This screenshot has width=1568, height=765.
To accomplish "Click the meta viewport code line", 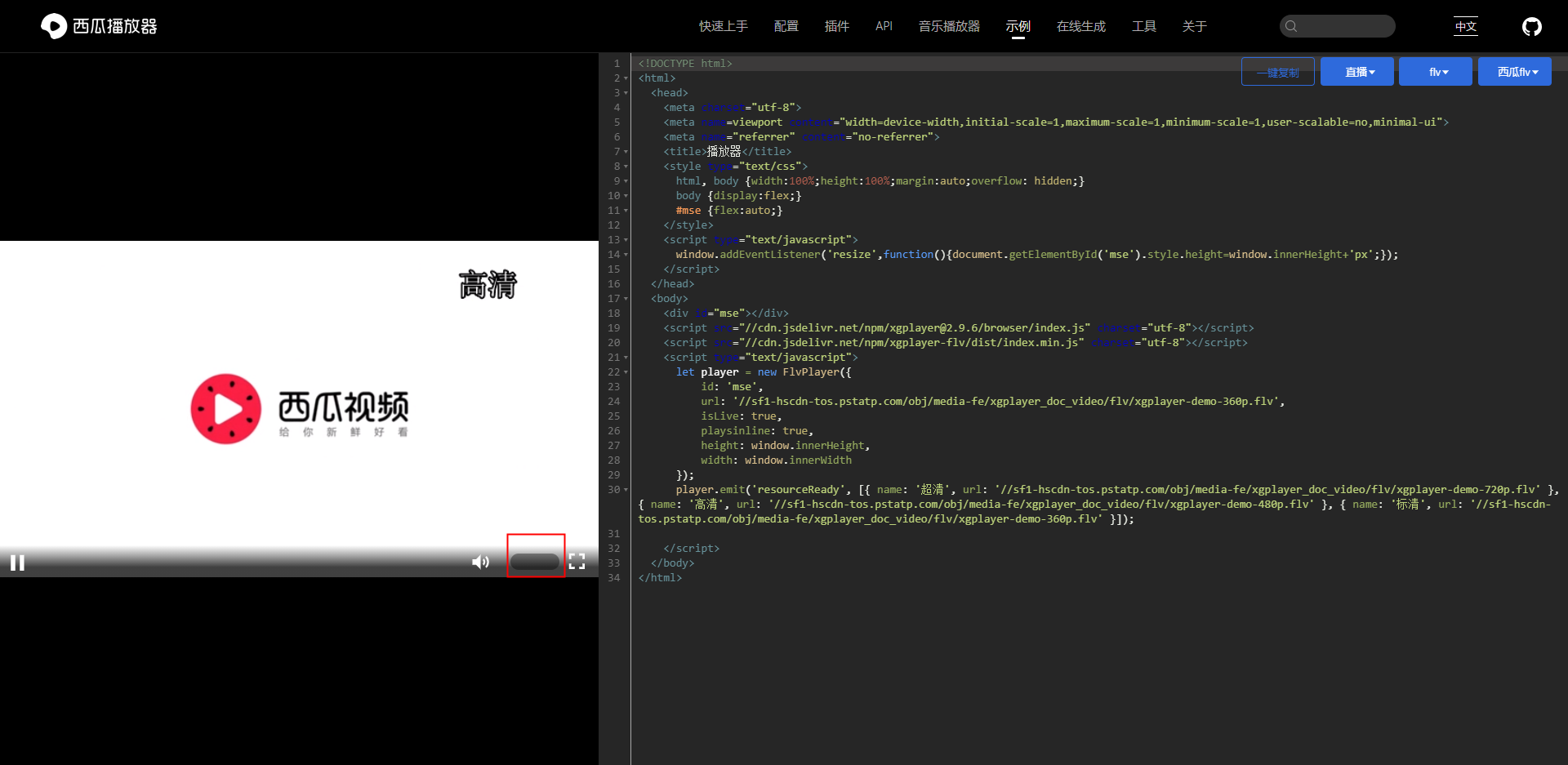I will (x=1056, y=122).
